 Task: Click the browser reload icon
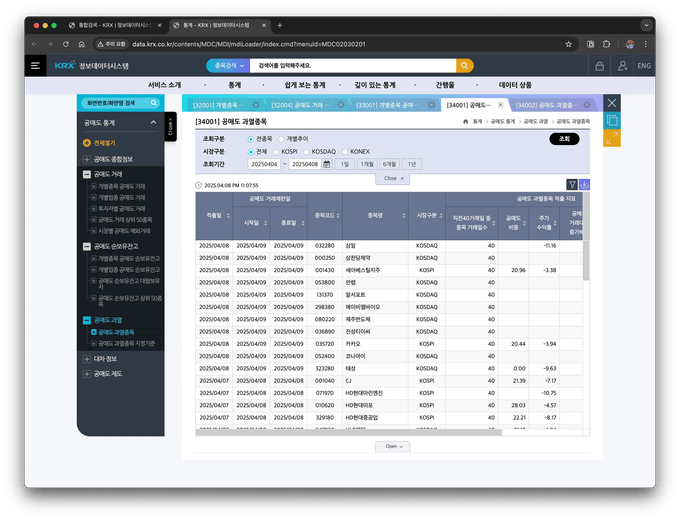coord(65,44)
